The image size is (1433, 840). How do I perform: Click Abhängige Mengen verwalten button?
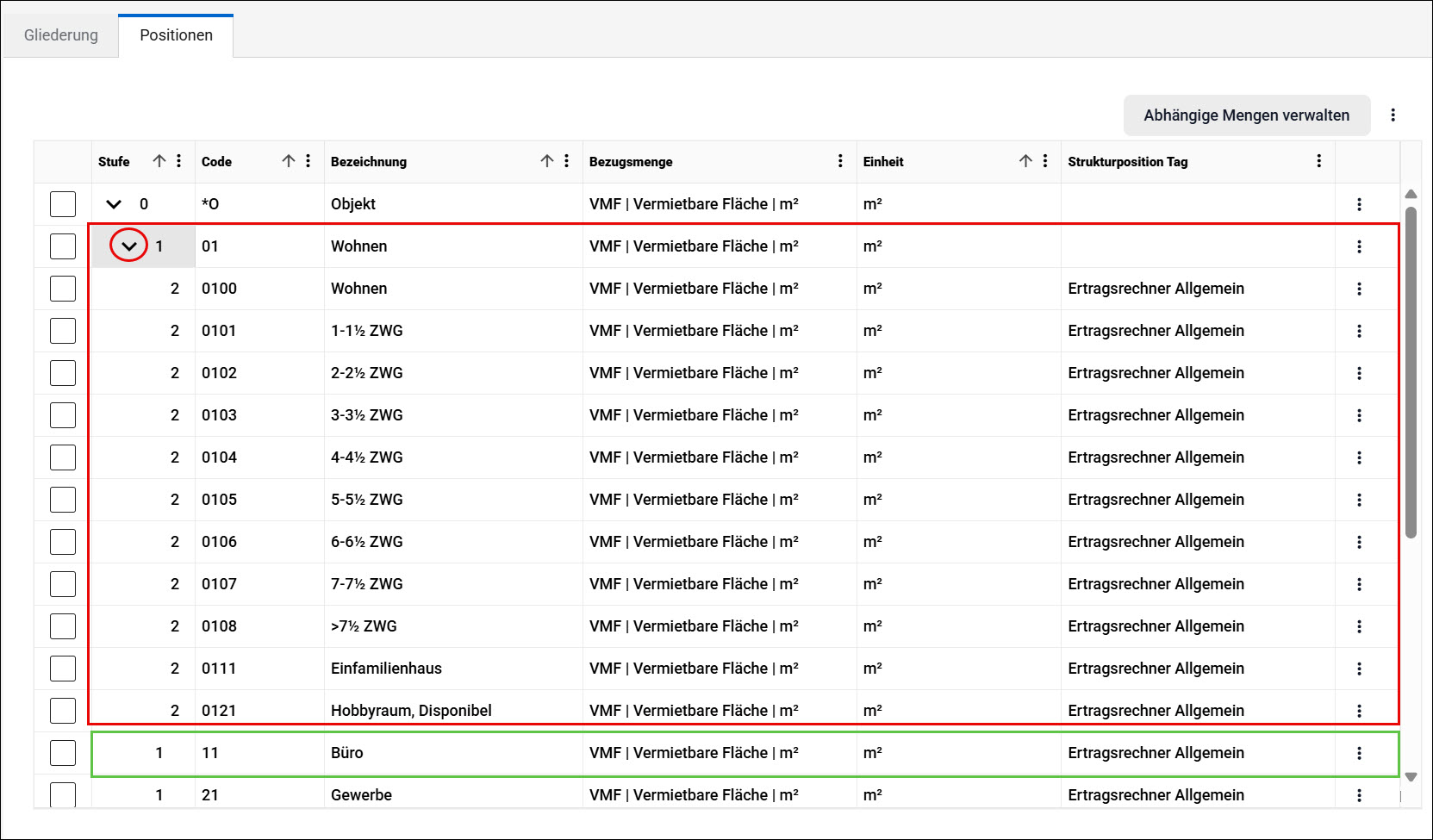tap(1246, 115)
